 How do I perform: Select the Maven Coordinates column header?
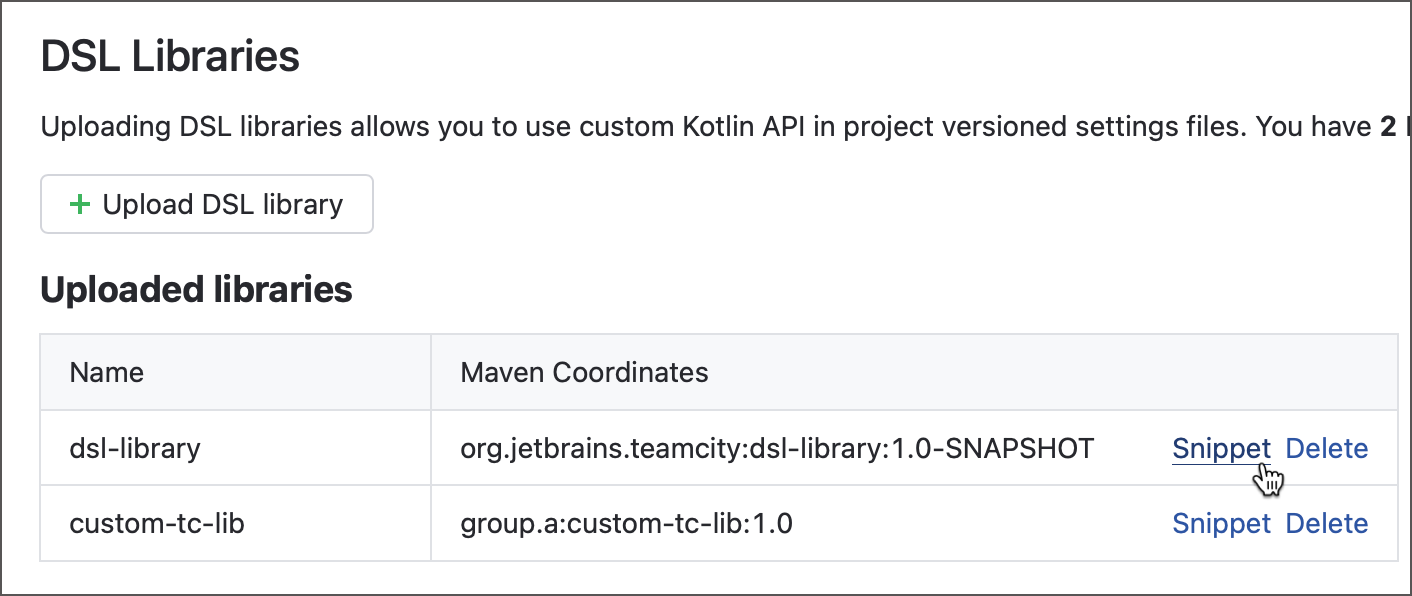583,371
